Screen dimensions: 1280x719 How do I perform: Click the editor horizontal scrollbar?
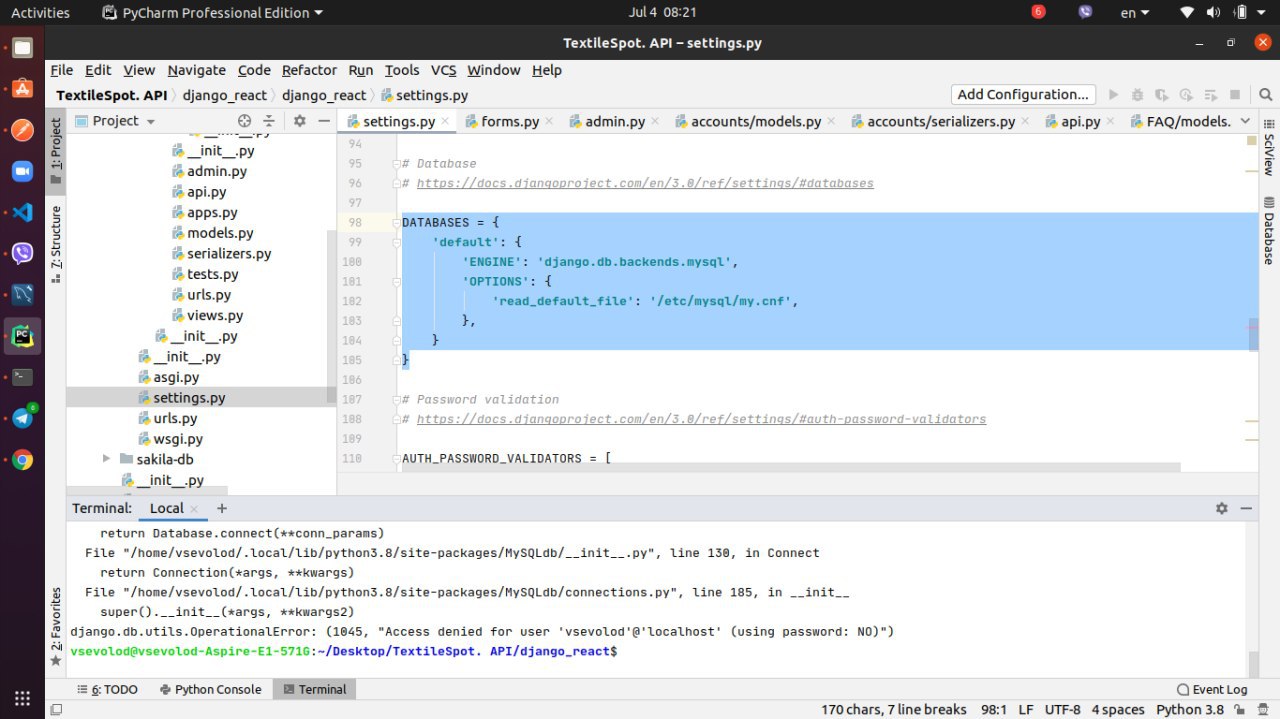coord(790,467)
